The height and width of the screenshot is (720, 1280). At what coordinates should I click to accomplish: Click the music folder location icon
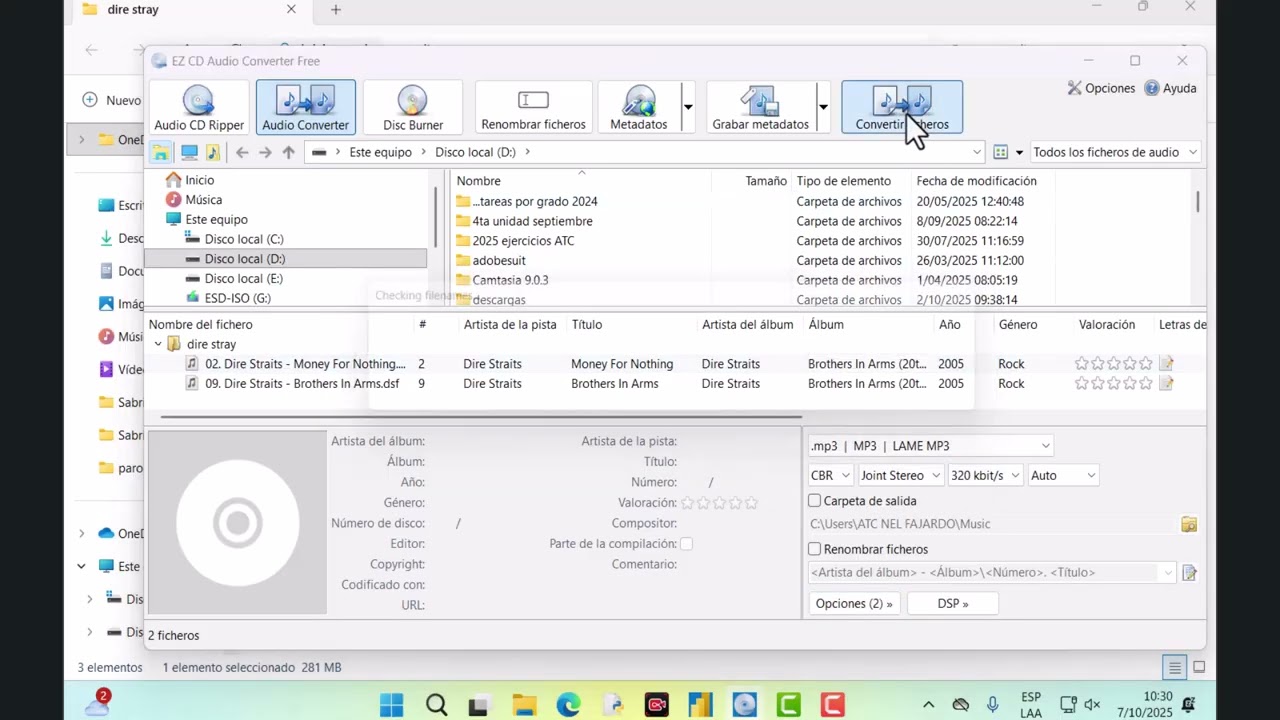(x=212, y=152)
